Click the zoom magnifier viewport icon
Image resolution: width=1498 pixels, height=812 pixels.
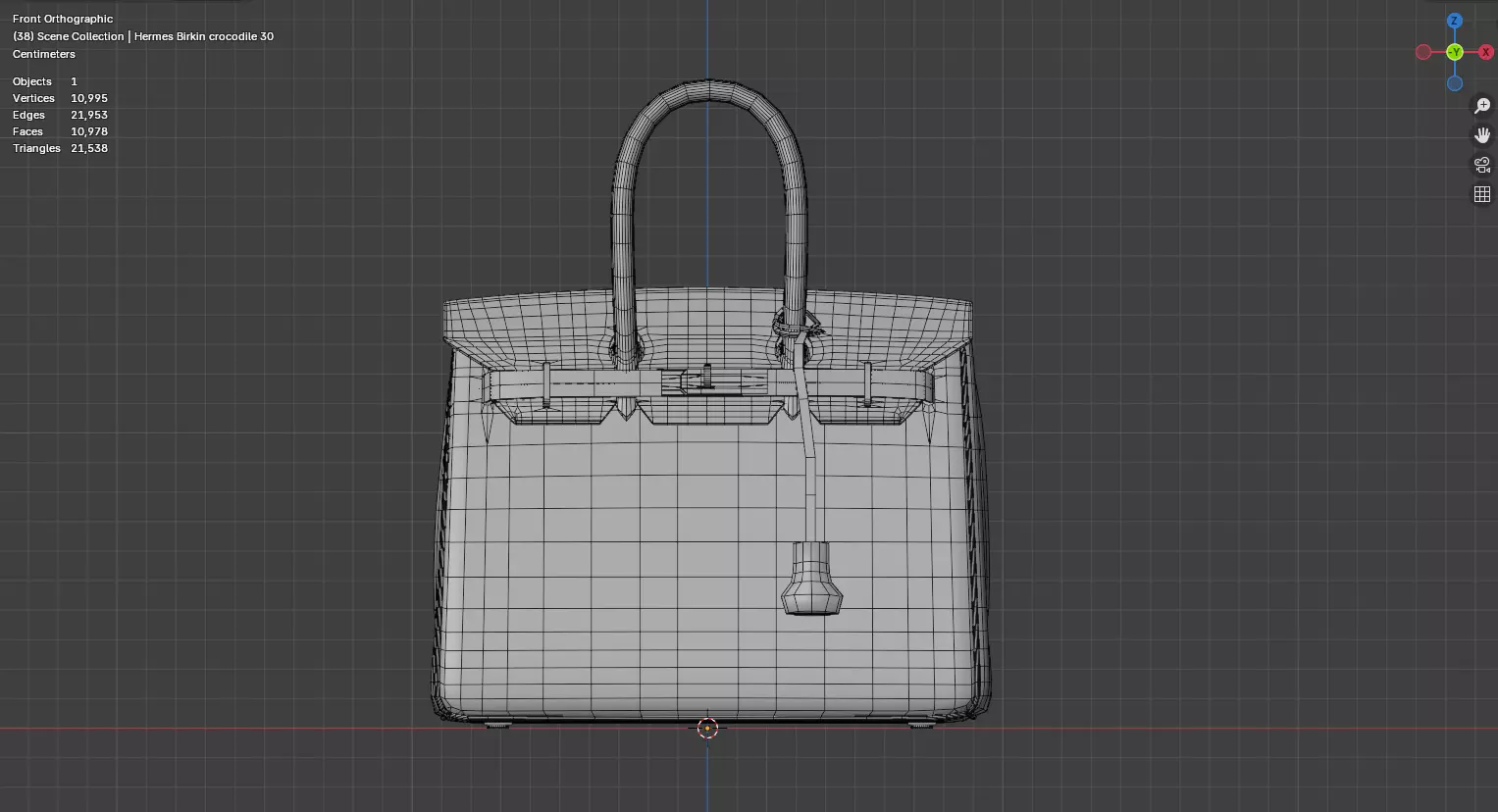1482,106
